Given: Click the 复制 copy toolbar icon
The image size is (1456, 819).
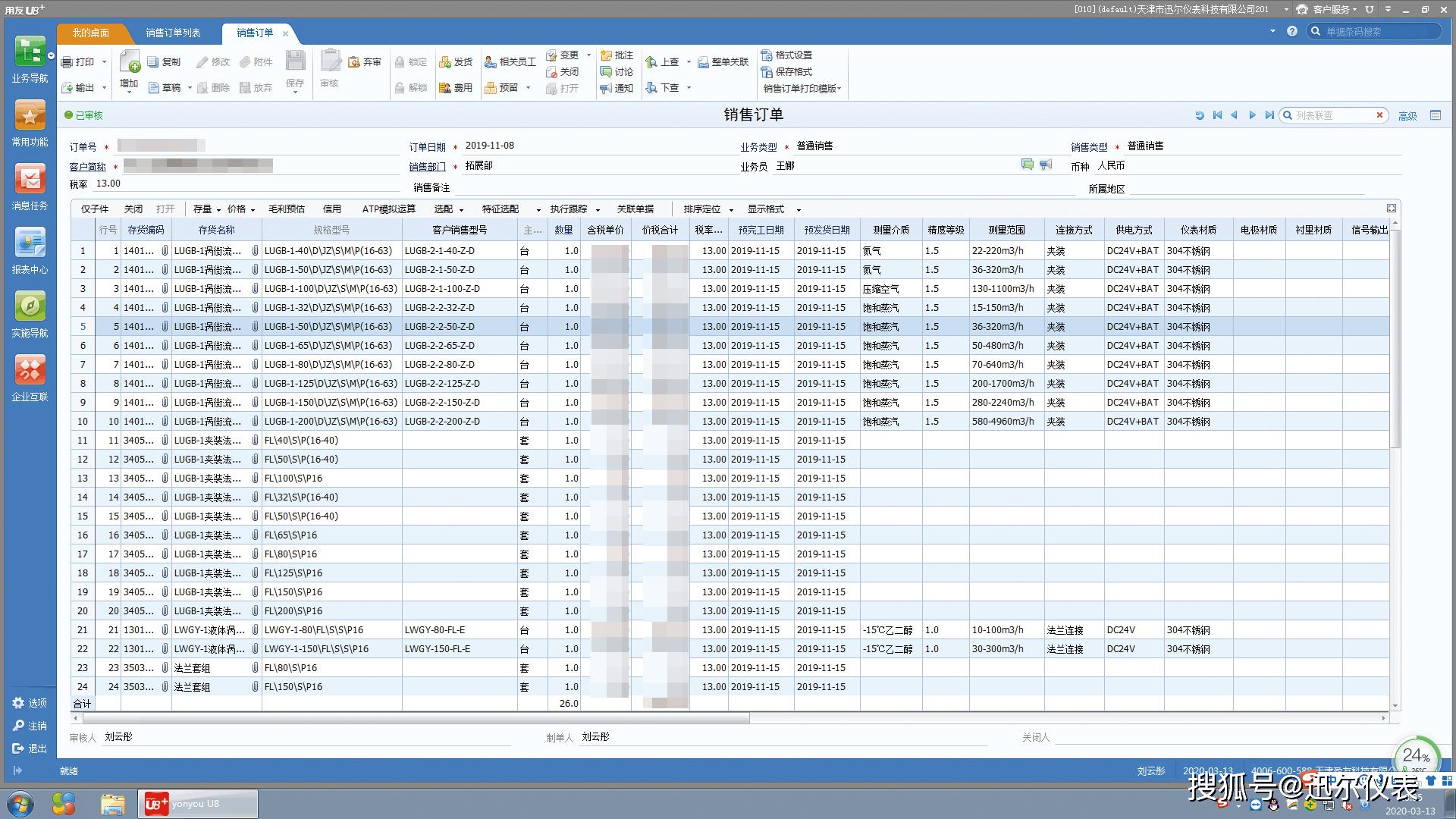Looking at the screenshot, I should pos(154,62).
